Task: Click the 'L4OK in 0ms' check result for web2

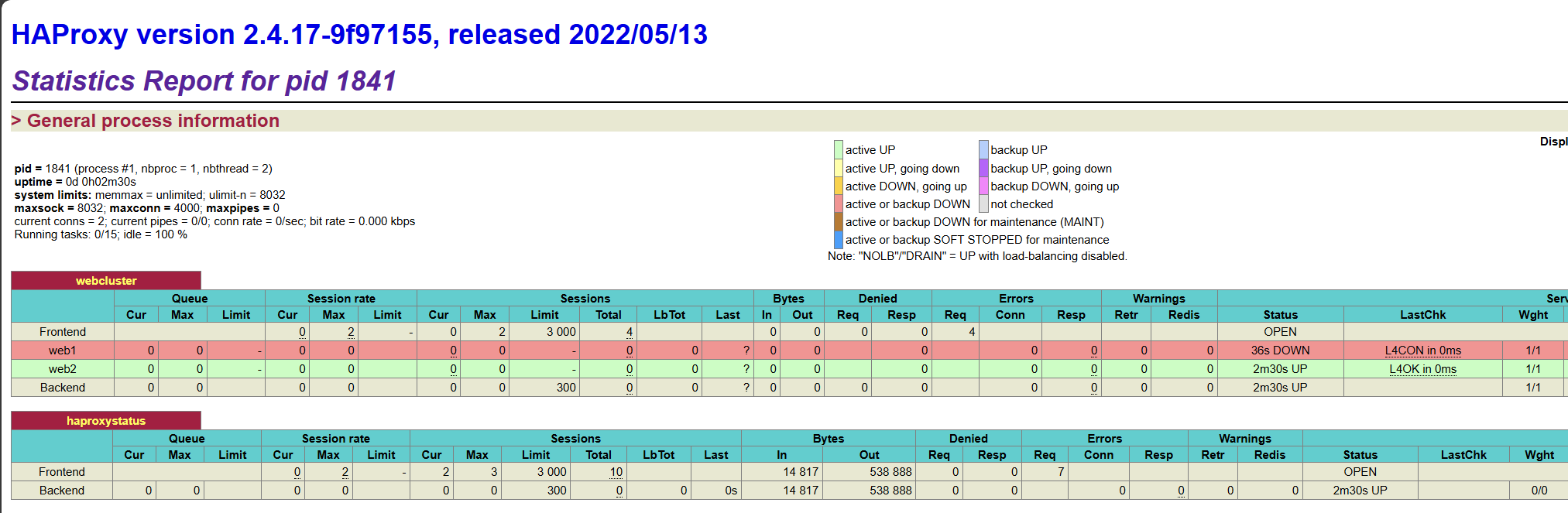Action: tap(1422, 369)
